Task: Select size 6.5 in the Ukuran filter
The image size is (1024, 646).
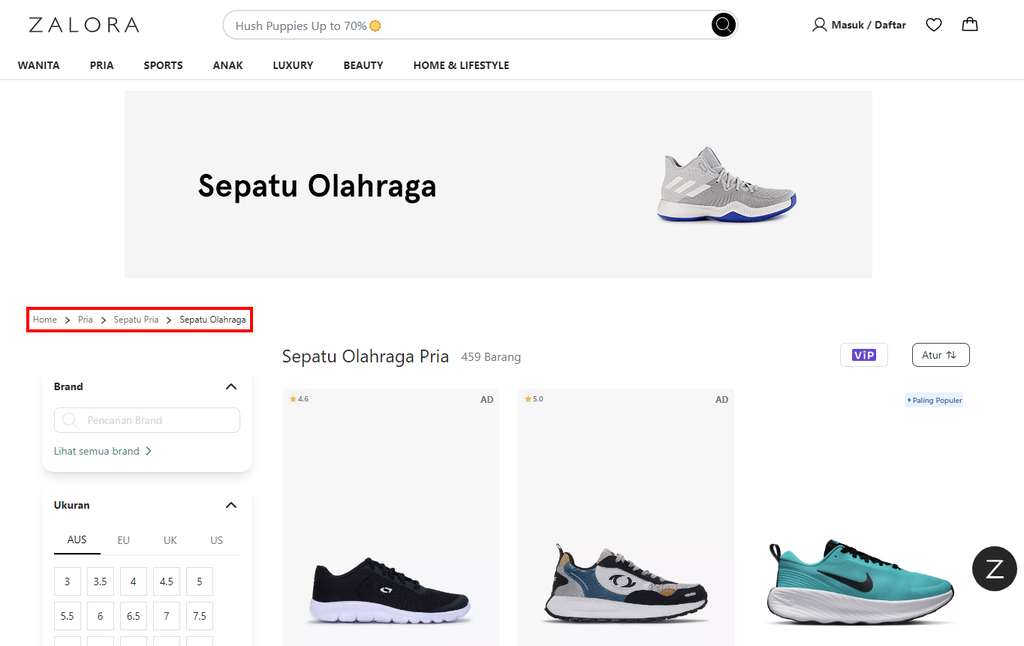Action: point(133,616)
